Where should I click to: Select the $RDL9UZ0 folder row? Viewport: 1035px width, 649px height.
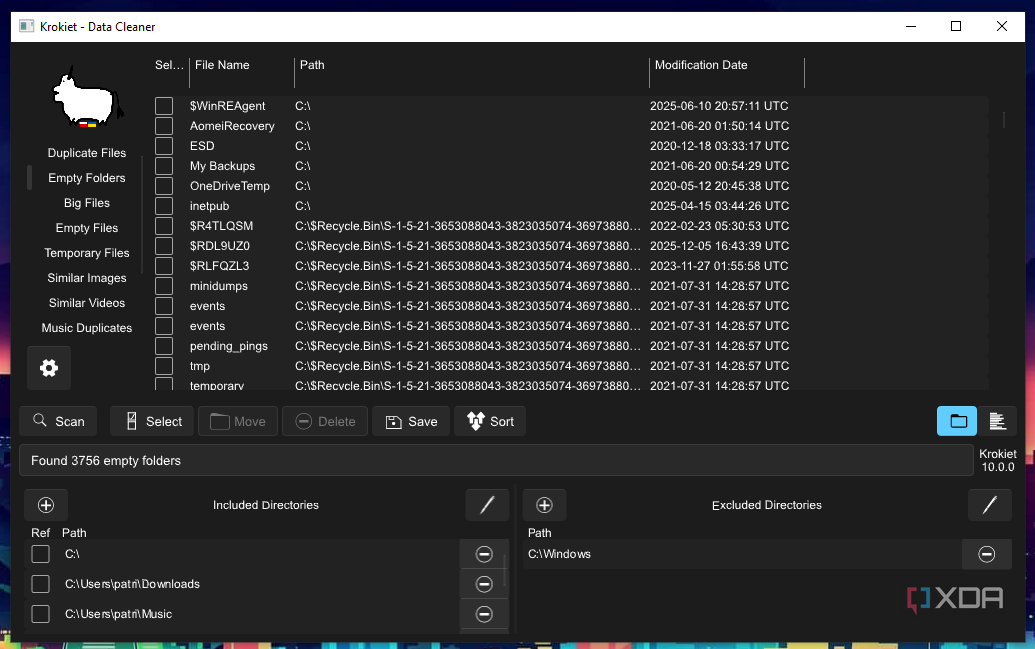[571, 246]
